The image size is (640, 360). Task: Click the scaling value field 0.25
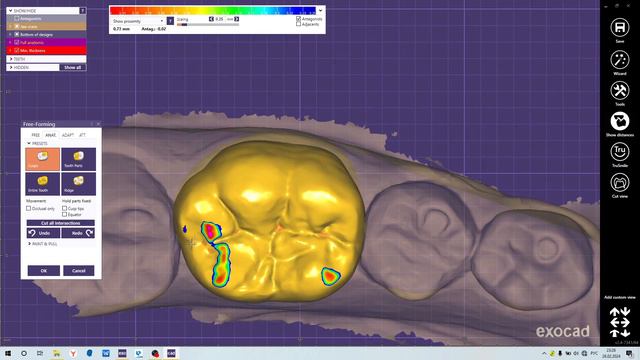coord(219,19)
